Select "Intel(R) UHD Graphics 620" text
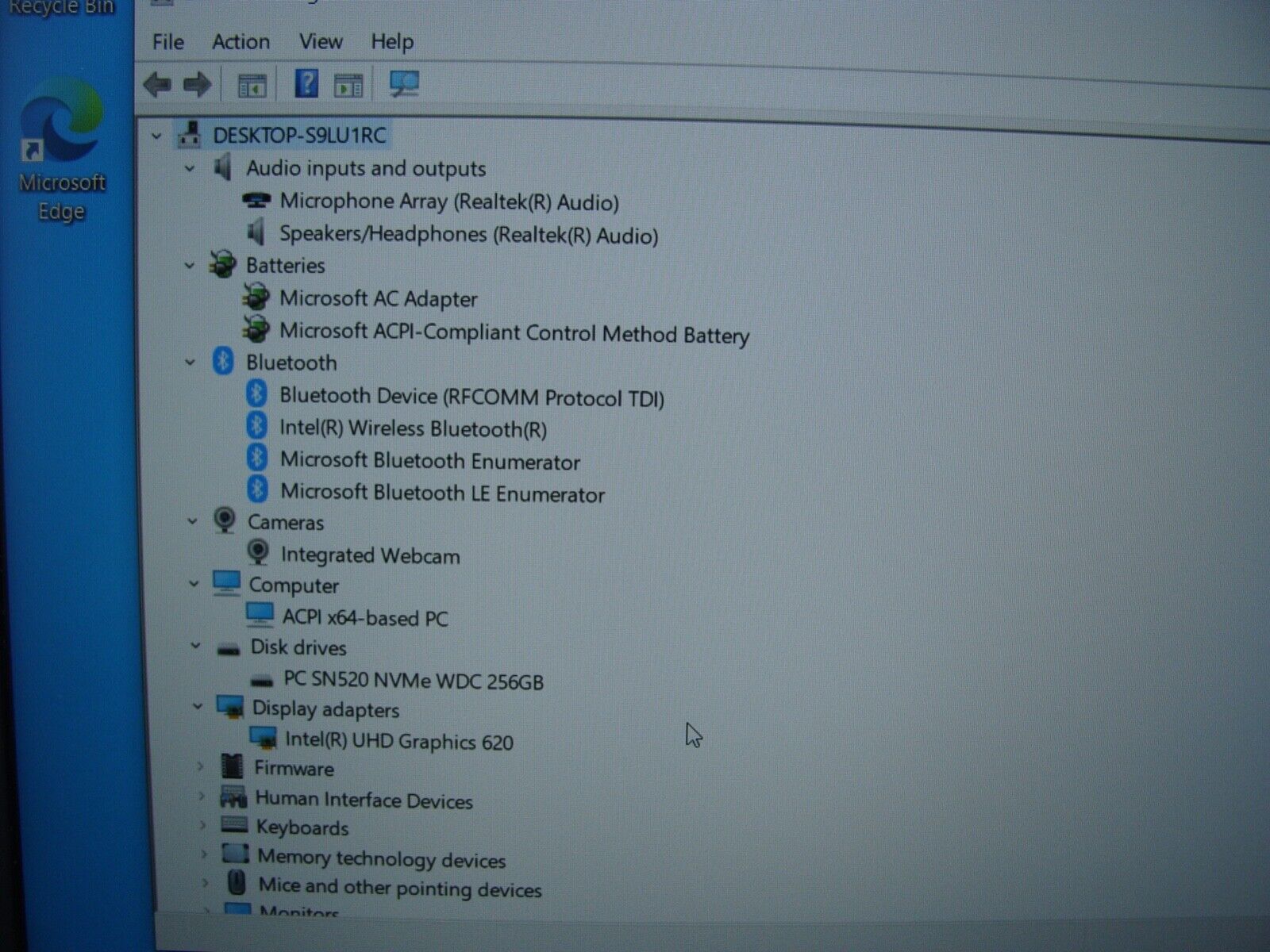 tap(399, 740)
